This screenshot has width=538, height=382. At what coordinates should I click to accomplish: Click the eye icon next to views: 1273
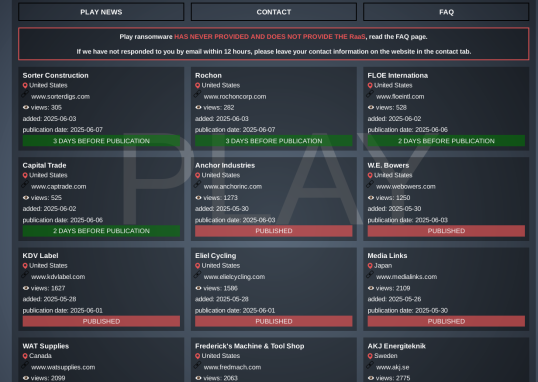tap(198, 198)
